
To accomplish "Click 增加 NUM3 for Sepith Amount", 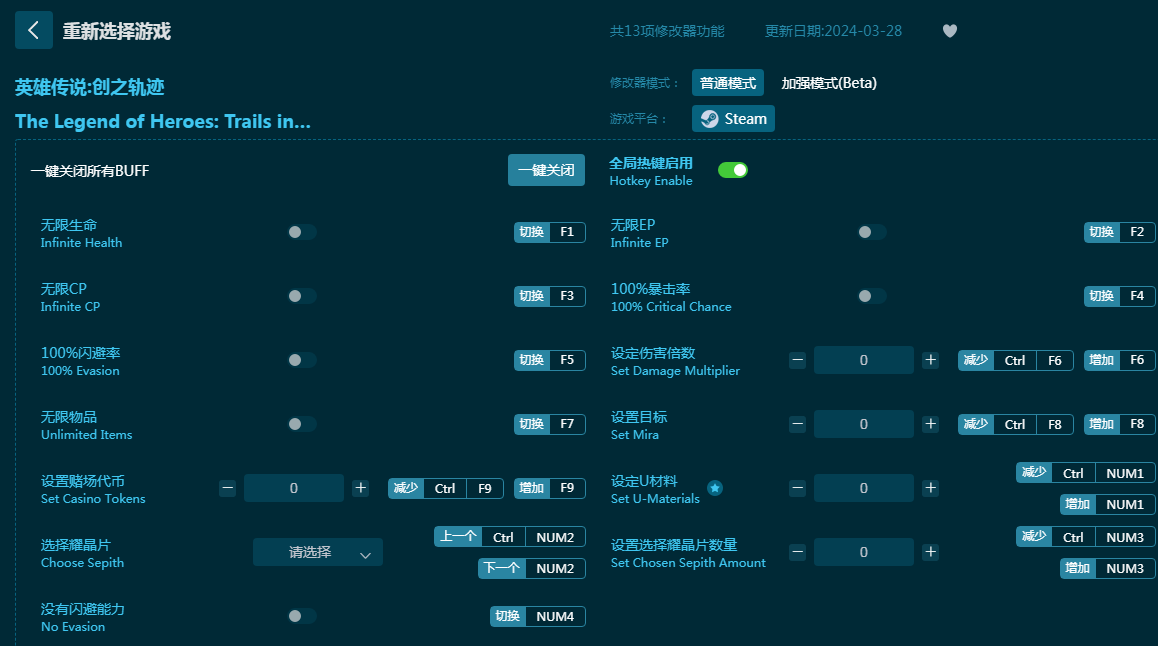I will 1108,568.
